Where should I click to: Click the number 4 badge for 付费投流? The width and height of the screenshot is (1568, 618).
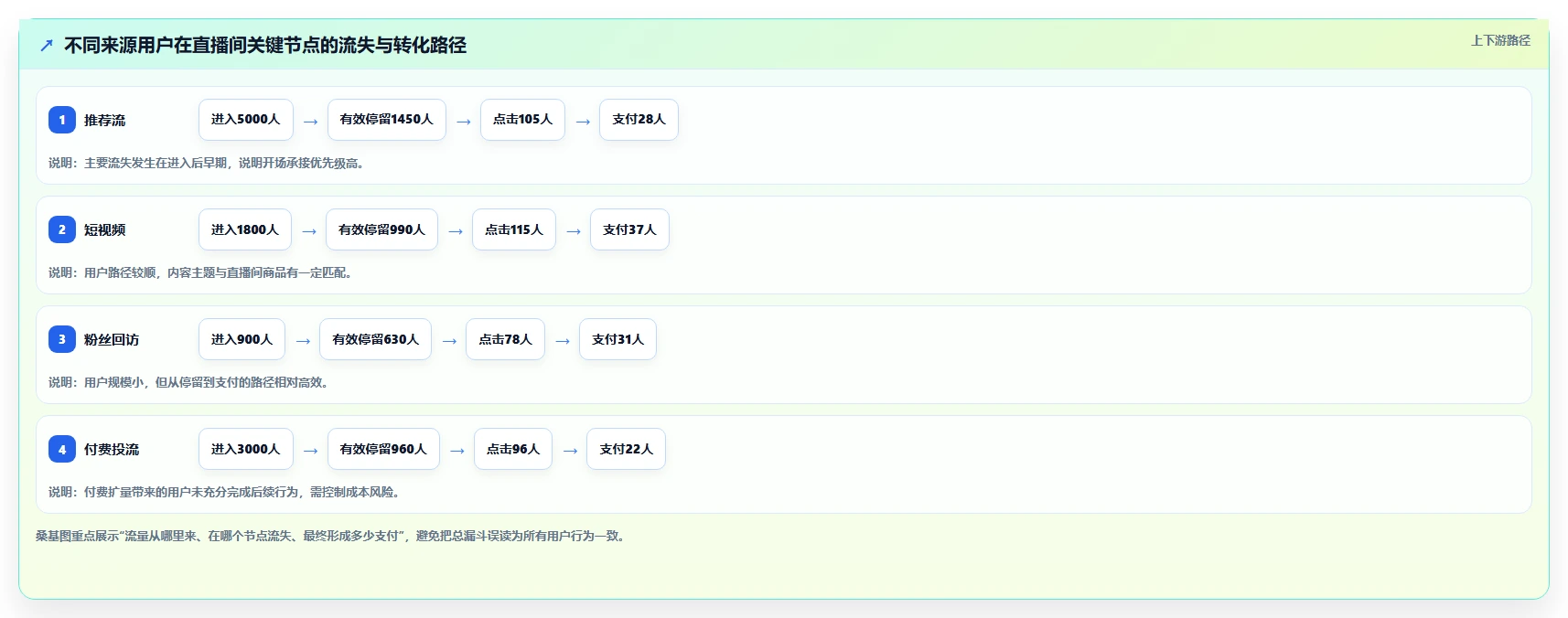click(62, 449)
